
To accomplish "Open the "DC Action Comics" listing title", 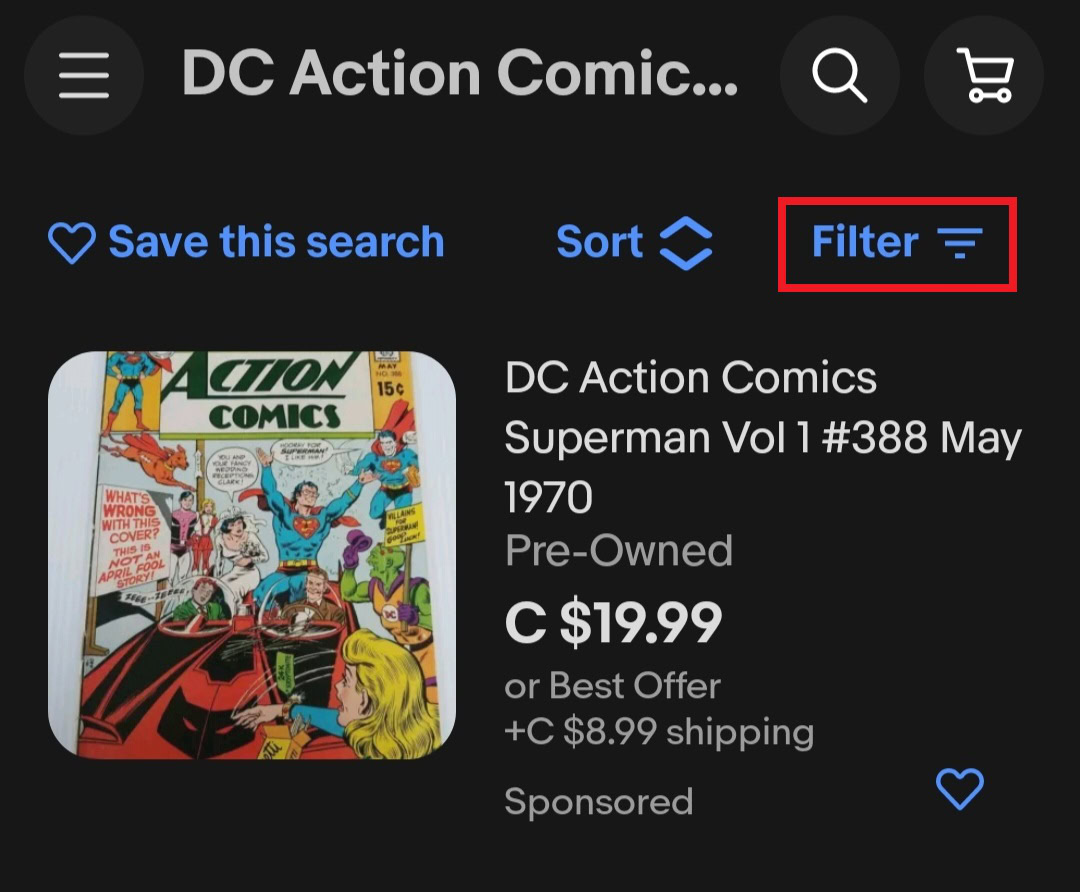I will (x=691, y=379).
